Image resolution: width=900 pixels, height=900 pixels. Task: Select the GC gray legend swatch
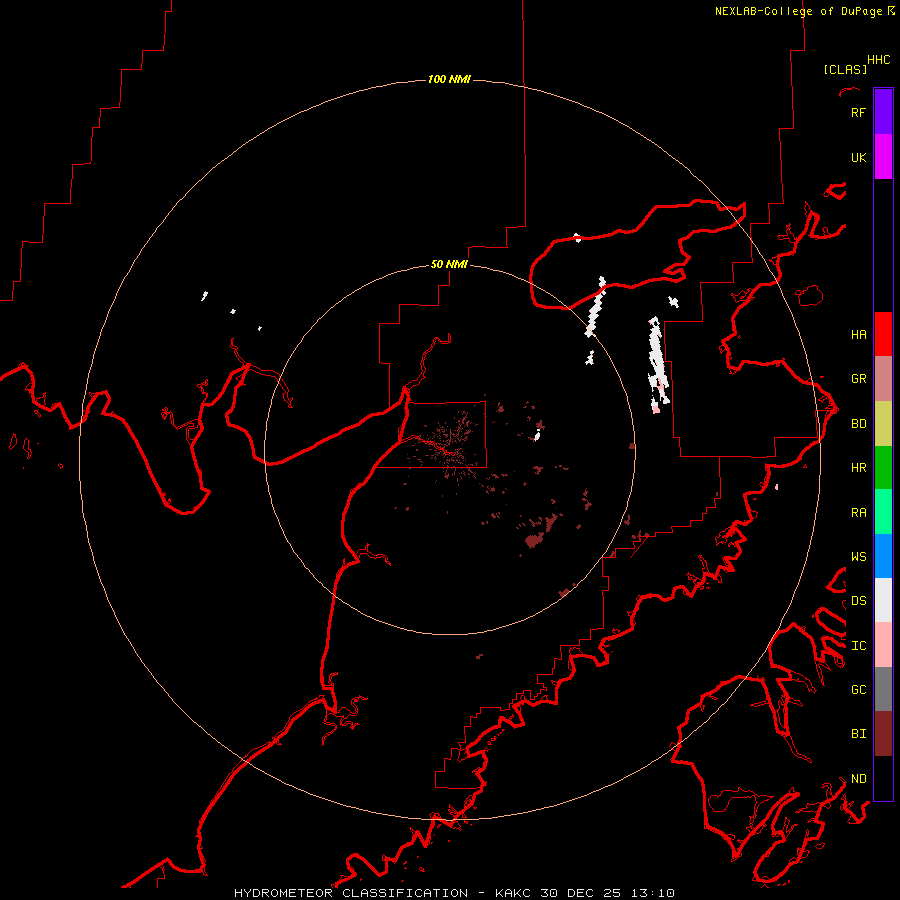click(883, 689)
